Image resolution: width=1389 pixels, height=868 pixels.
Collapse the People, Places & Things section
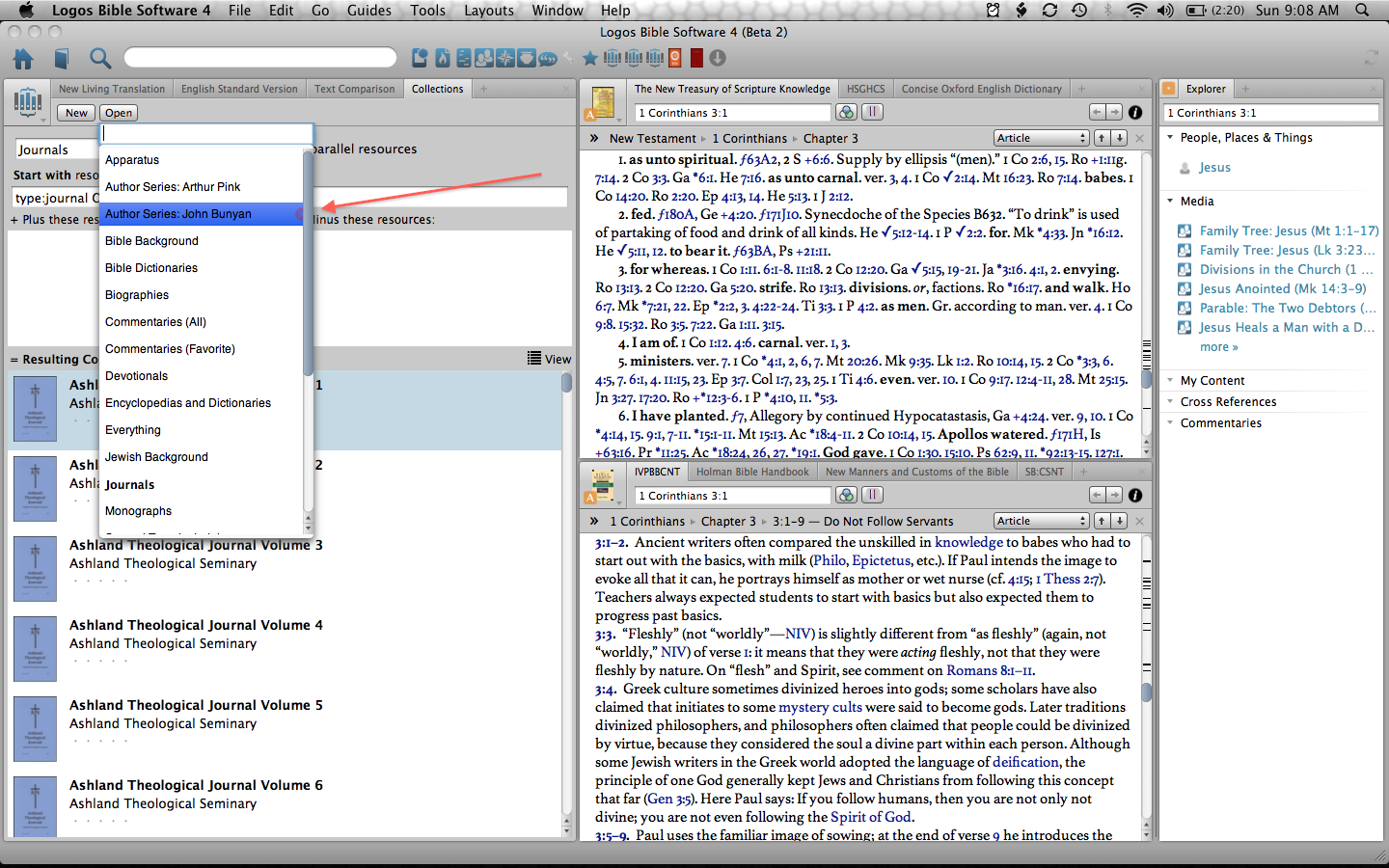click(x=1170, y=138)
